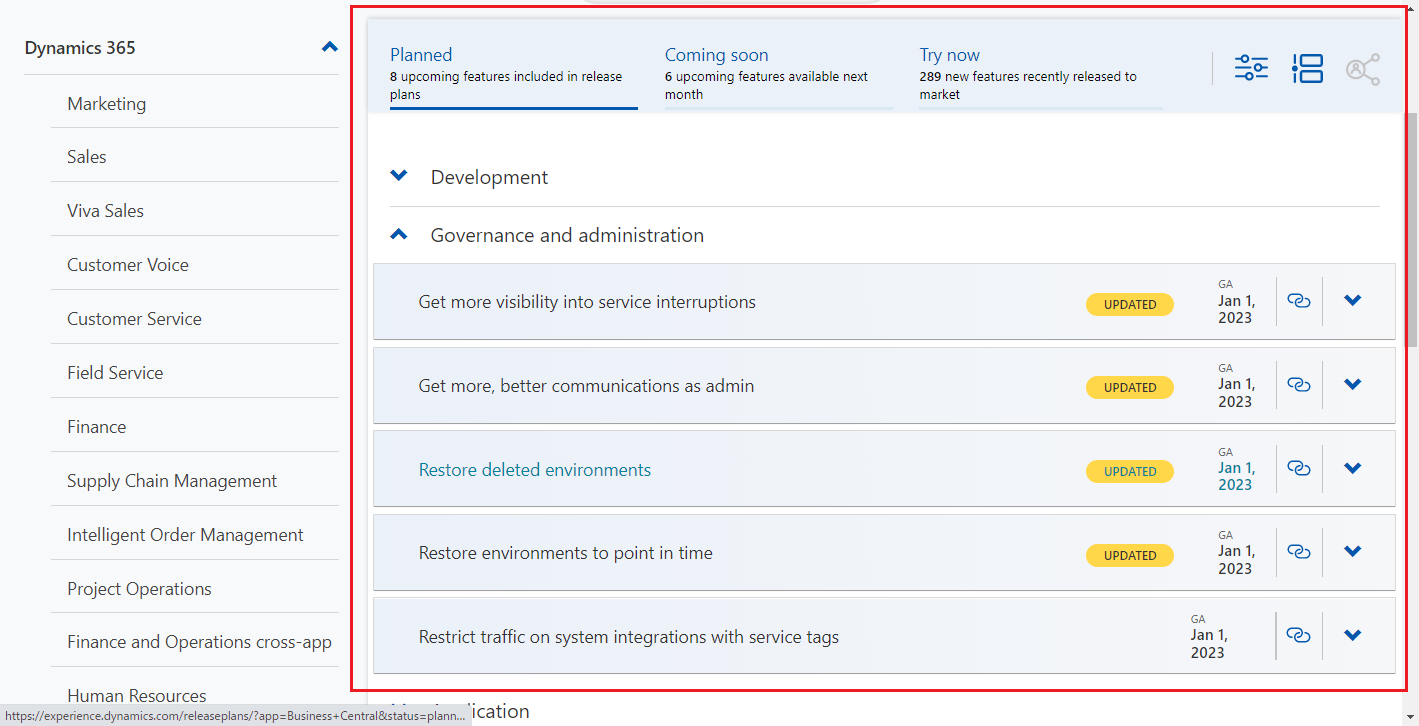The height and width of the screenshot is (726, 1419).
Task: Switch to timeline view icon
Action: pyautogui.click(x=1307, y=66)
